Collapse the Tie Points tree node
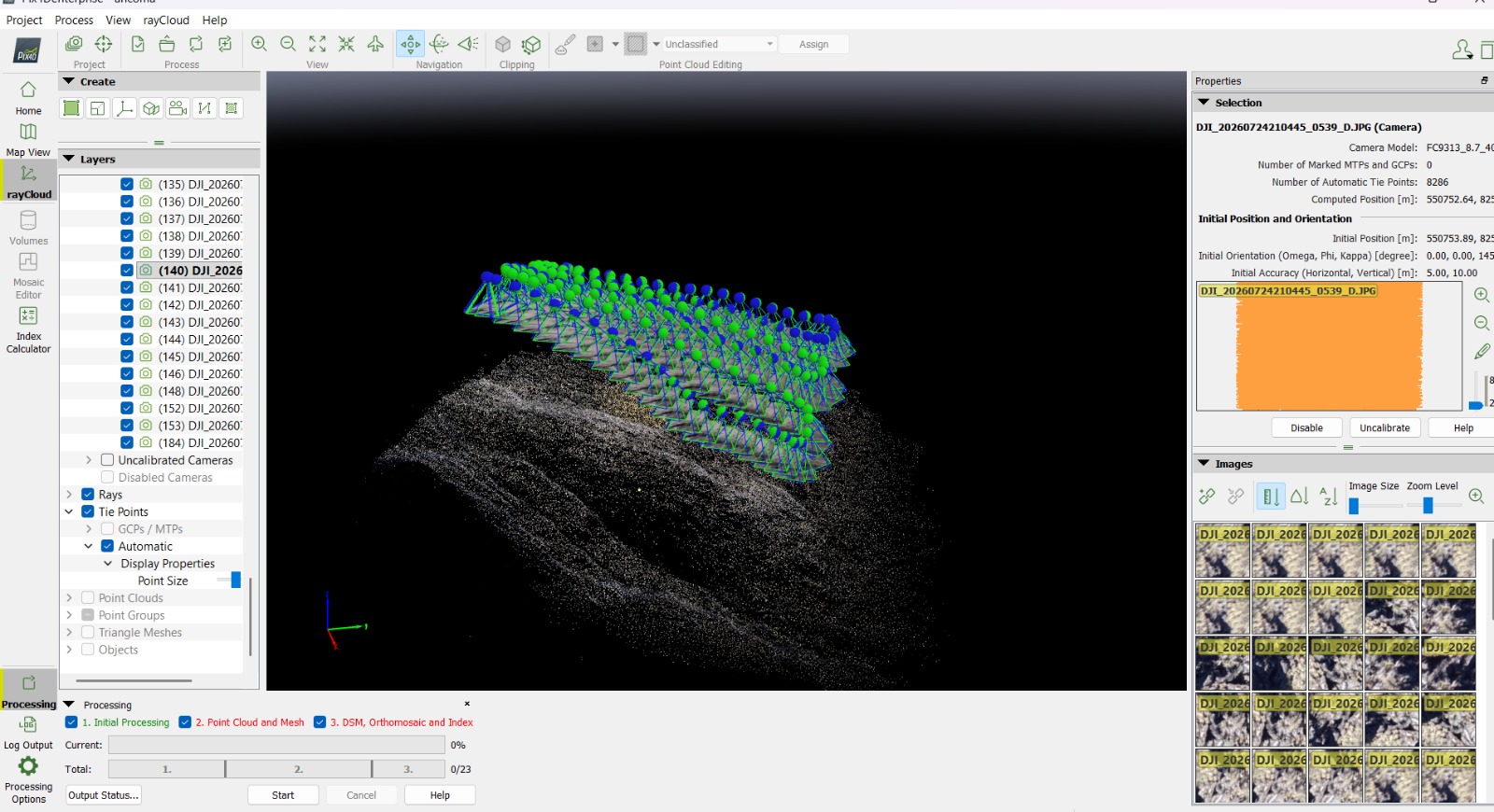 tap(69, 511)
